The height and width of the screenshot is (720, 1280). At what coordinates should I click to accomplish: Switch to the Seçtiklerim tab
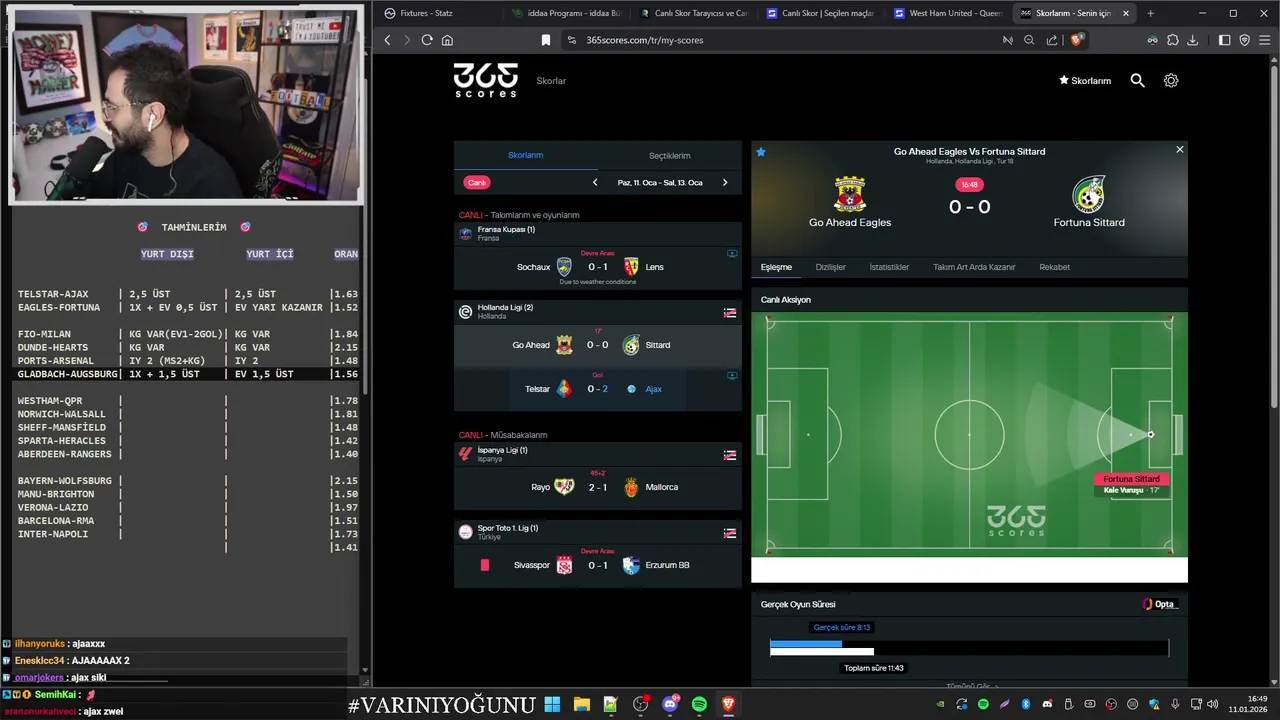(x=669, y=156)
